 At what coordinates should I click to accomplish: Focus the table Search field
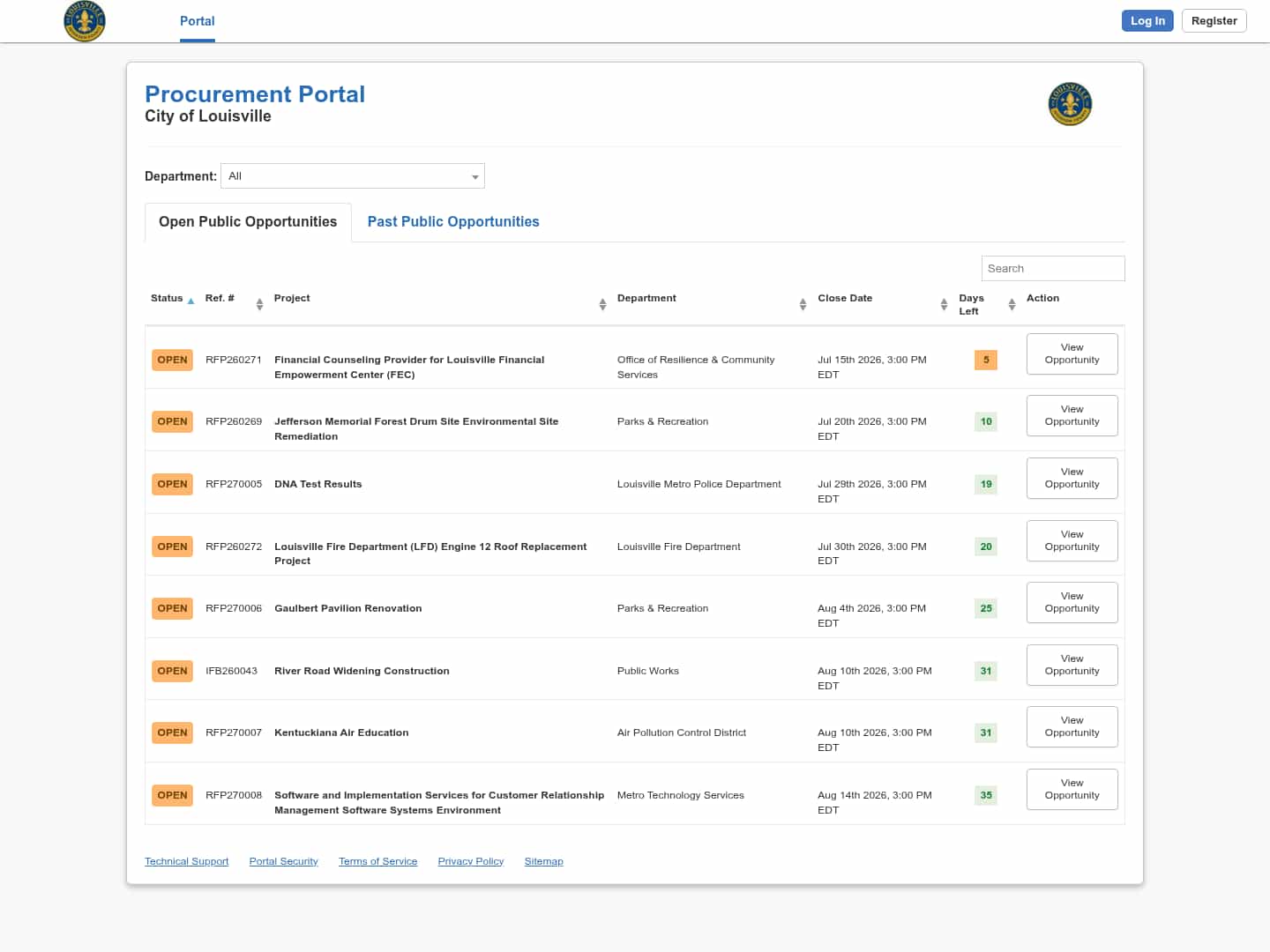pyautogui.click(x=1053, y=268)
